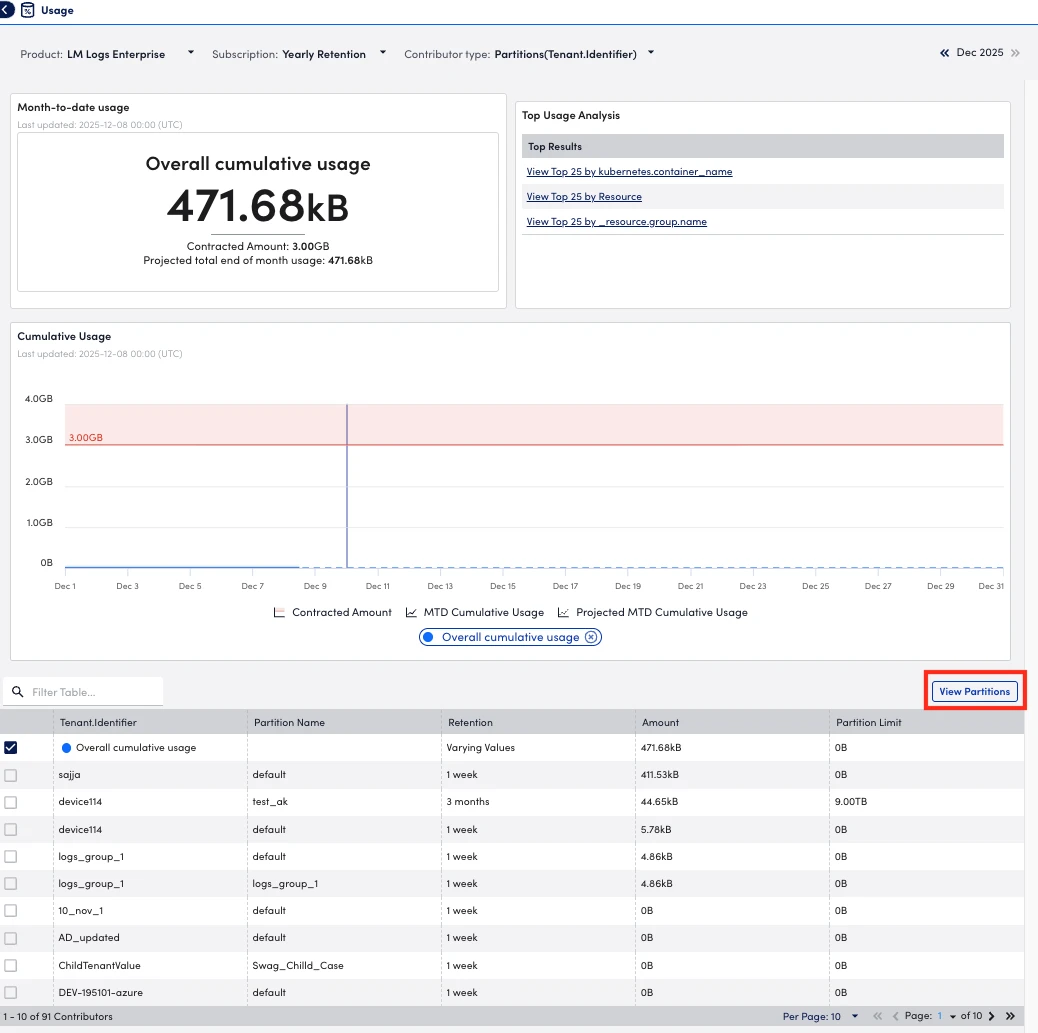Click the back arrow icon beside Usage title
The height and width of the screenshot is (1033, 1038).
(8, 9)
